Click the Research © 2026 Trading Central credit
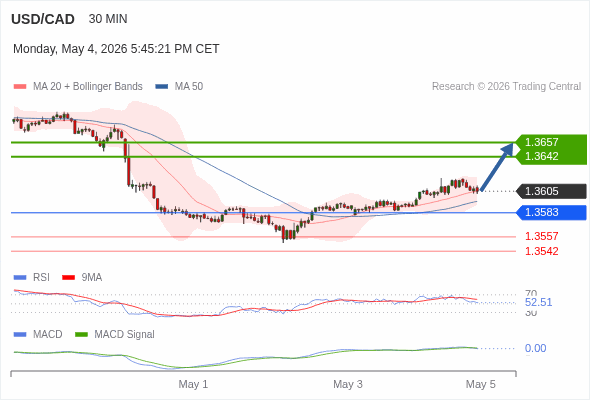The height and width of the screenshot is (400, 590). (506, 87)
